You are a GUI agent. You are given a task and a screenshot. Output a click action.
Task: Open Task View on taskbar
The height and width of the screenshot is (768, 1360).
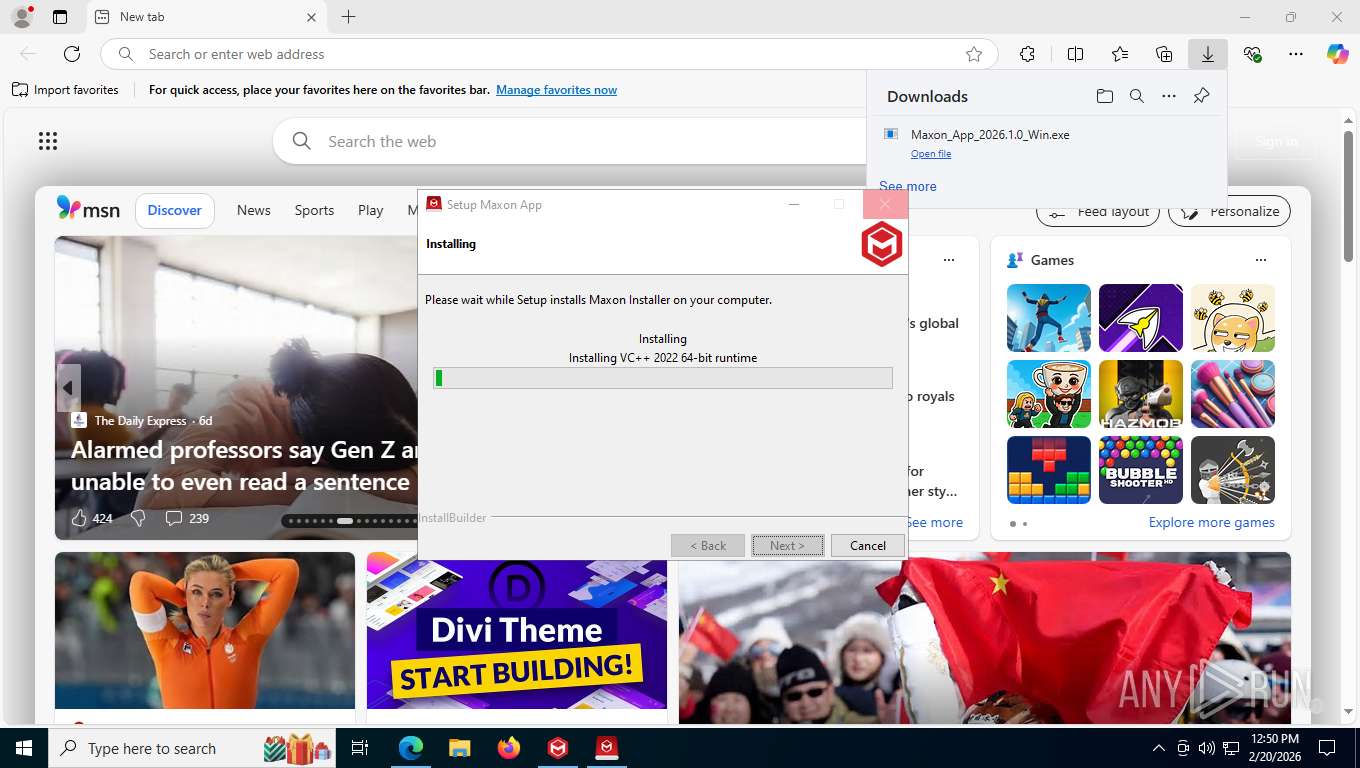click(360, 748)
